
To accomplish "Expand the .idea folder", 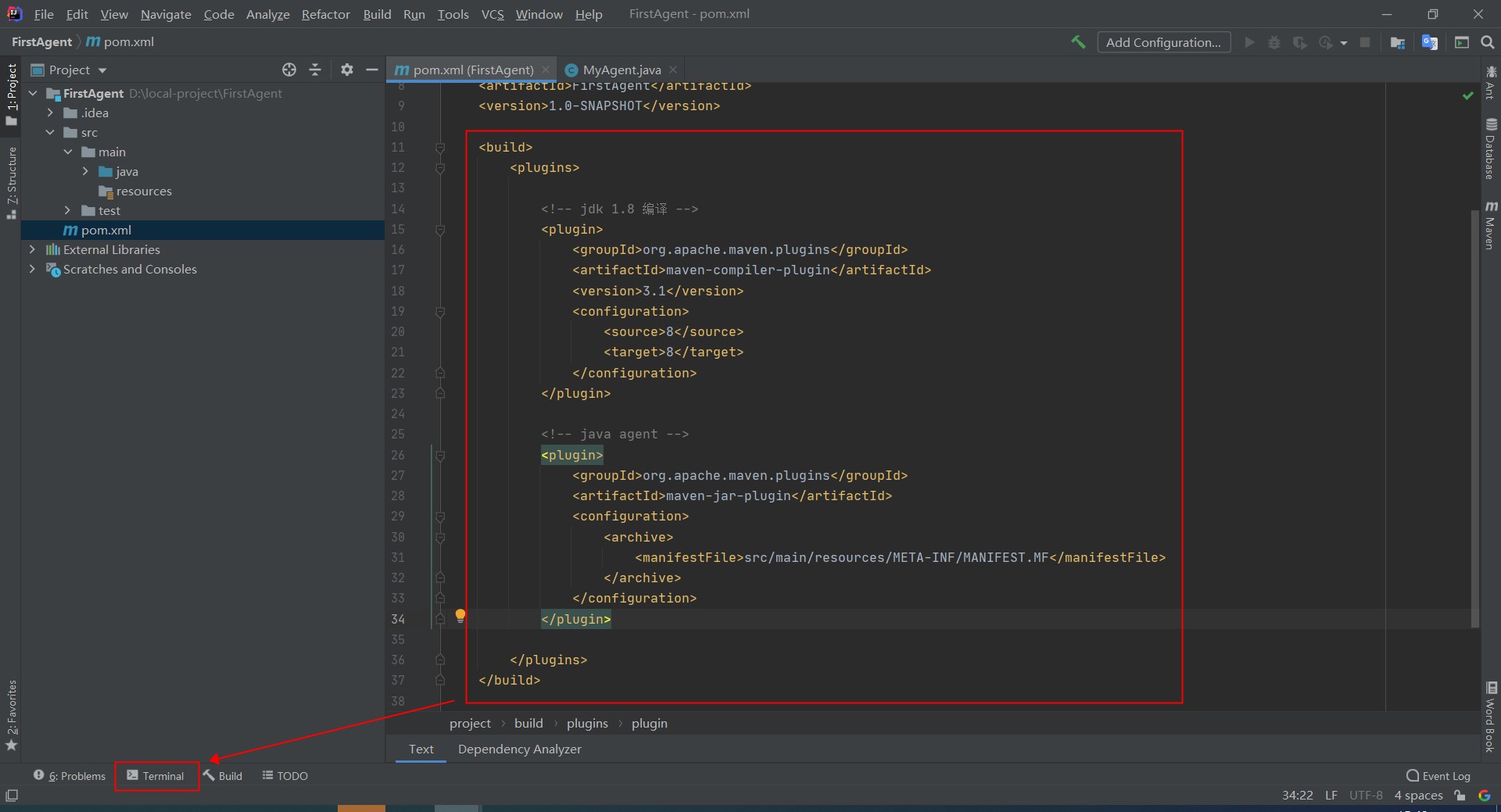I will (x=50, y=113).
